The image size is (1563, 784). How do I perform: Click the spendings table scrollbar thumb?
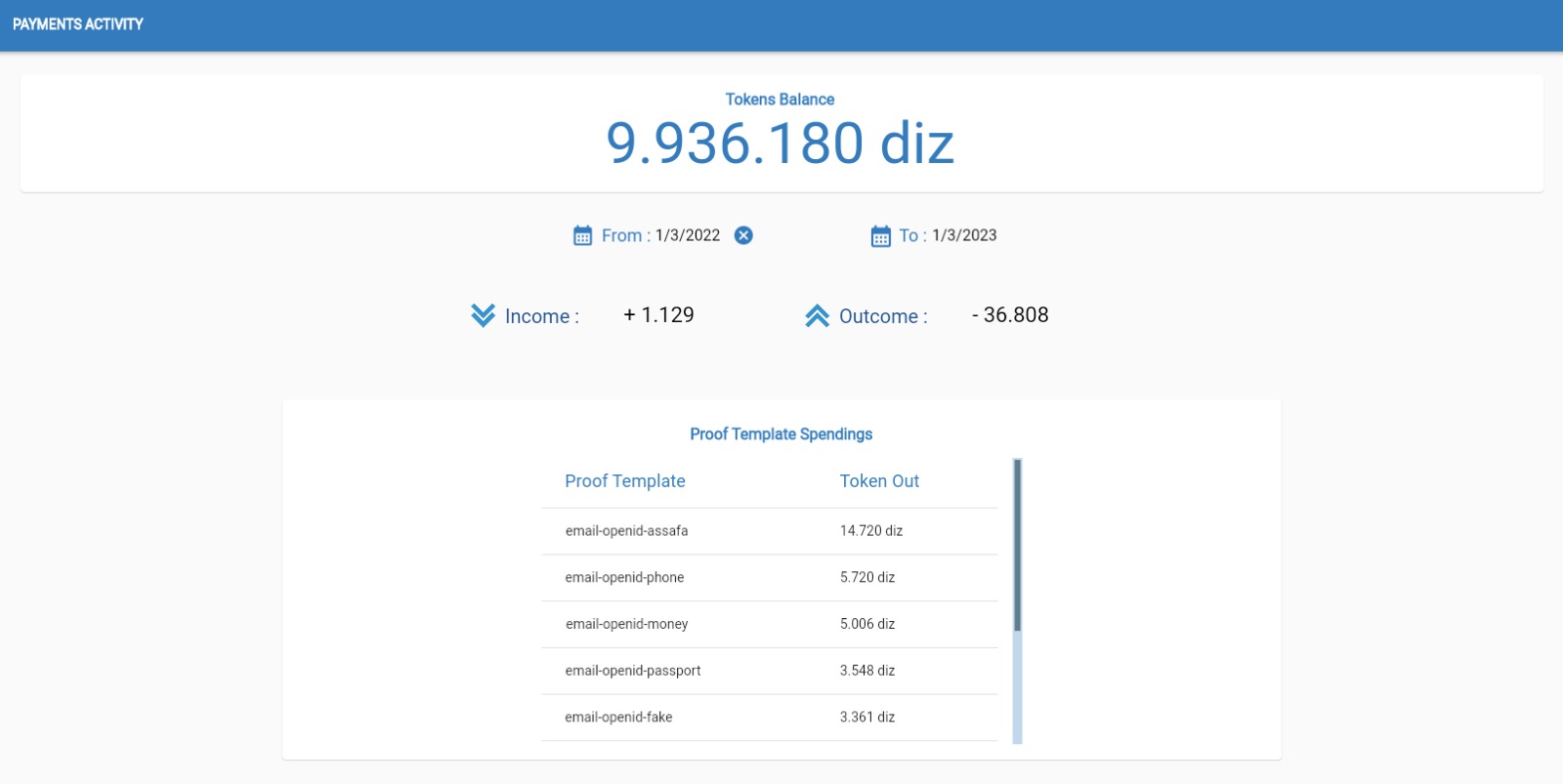1017,545
